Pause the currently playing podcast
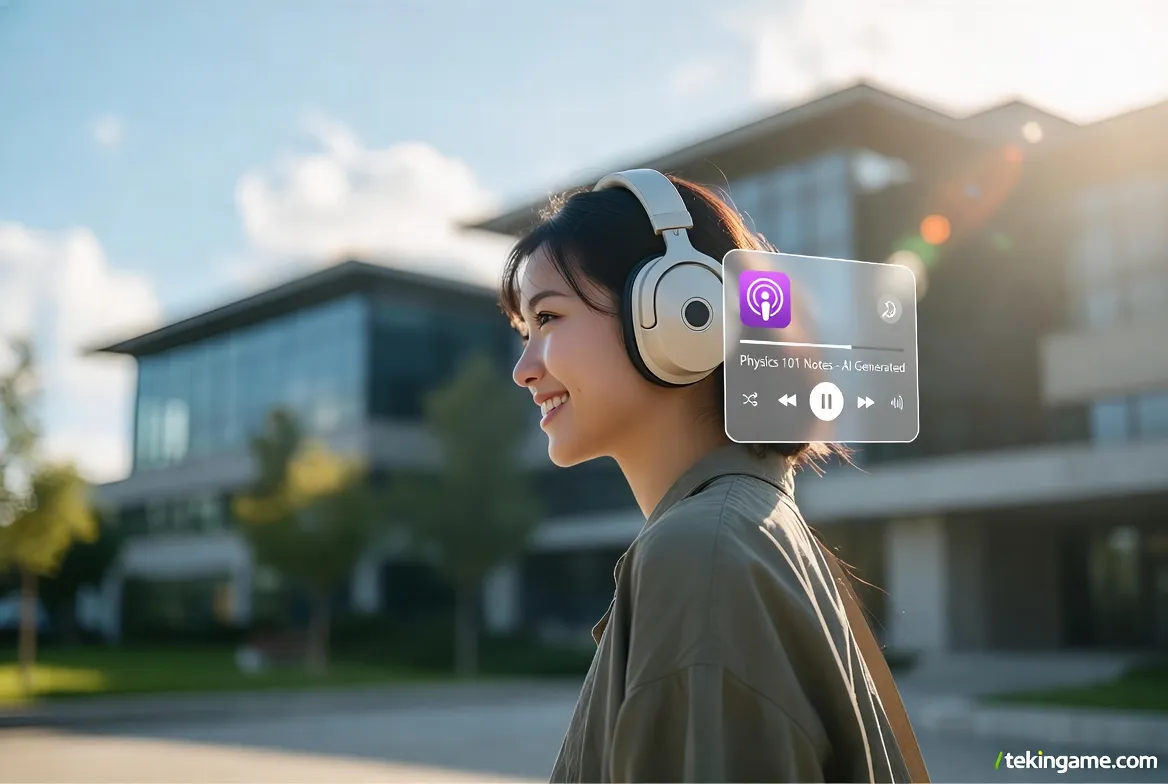 (x=826, y=401)
